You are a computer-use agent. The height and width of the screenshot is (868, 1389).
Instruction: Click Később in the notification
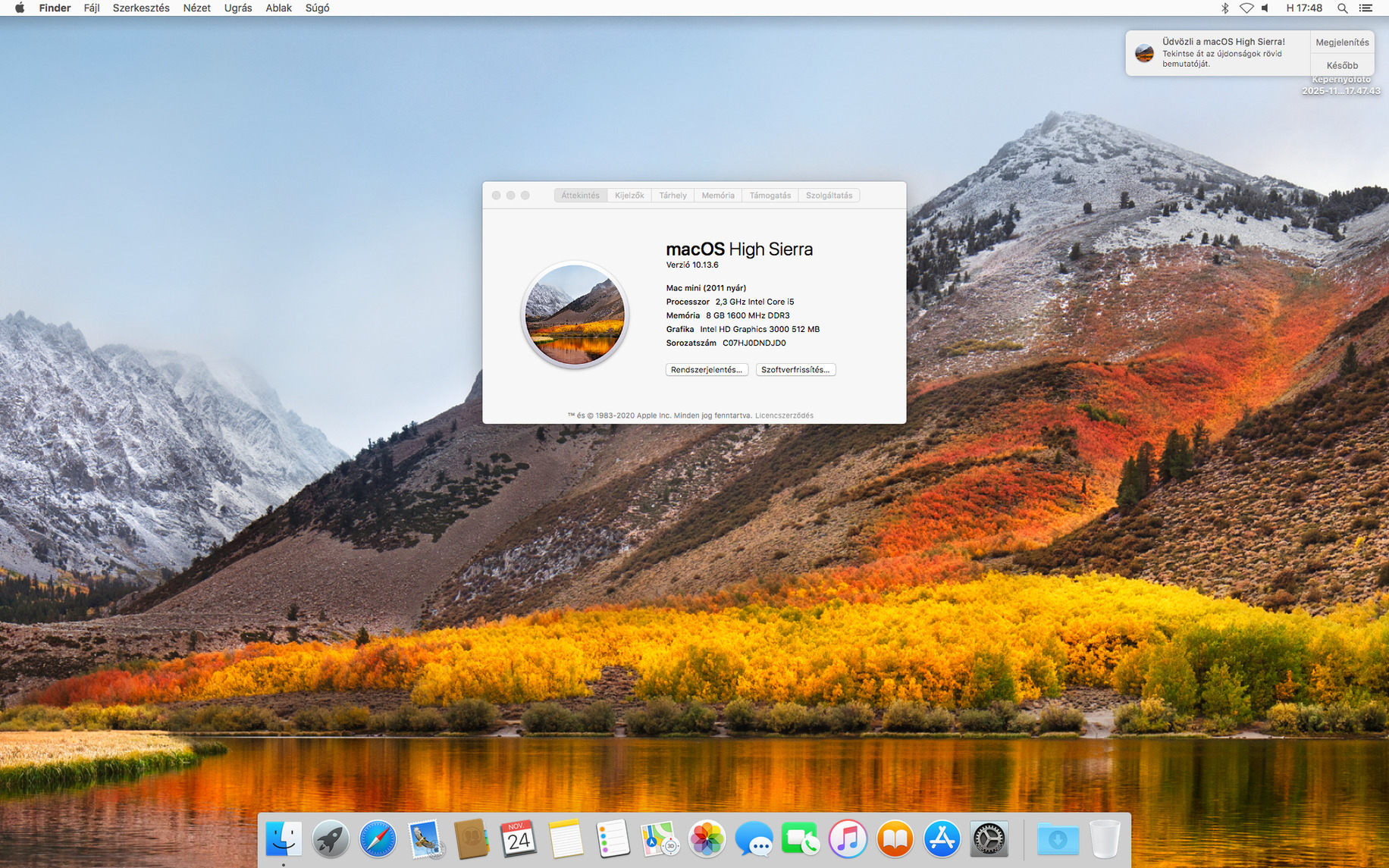1342,65
